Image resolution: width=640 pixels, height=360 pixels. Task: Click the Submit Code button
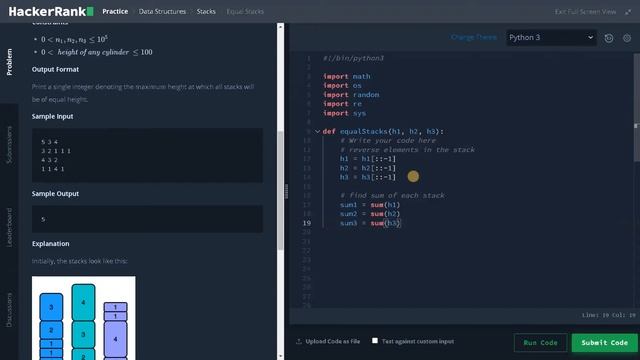click(604, 342)
